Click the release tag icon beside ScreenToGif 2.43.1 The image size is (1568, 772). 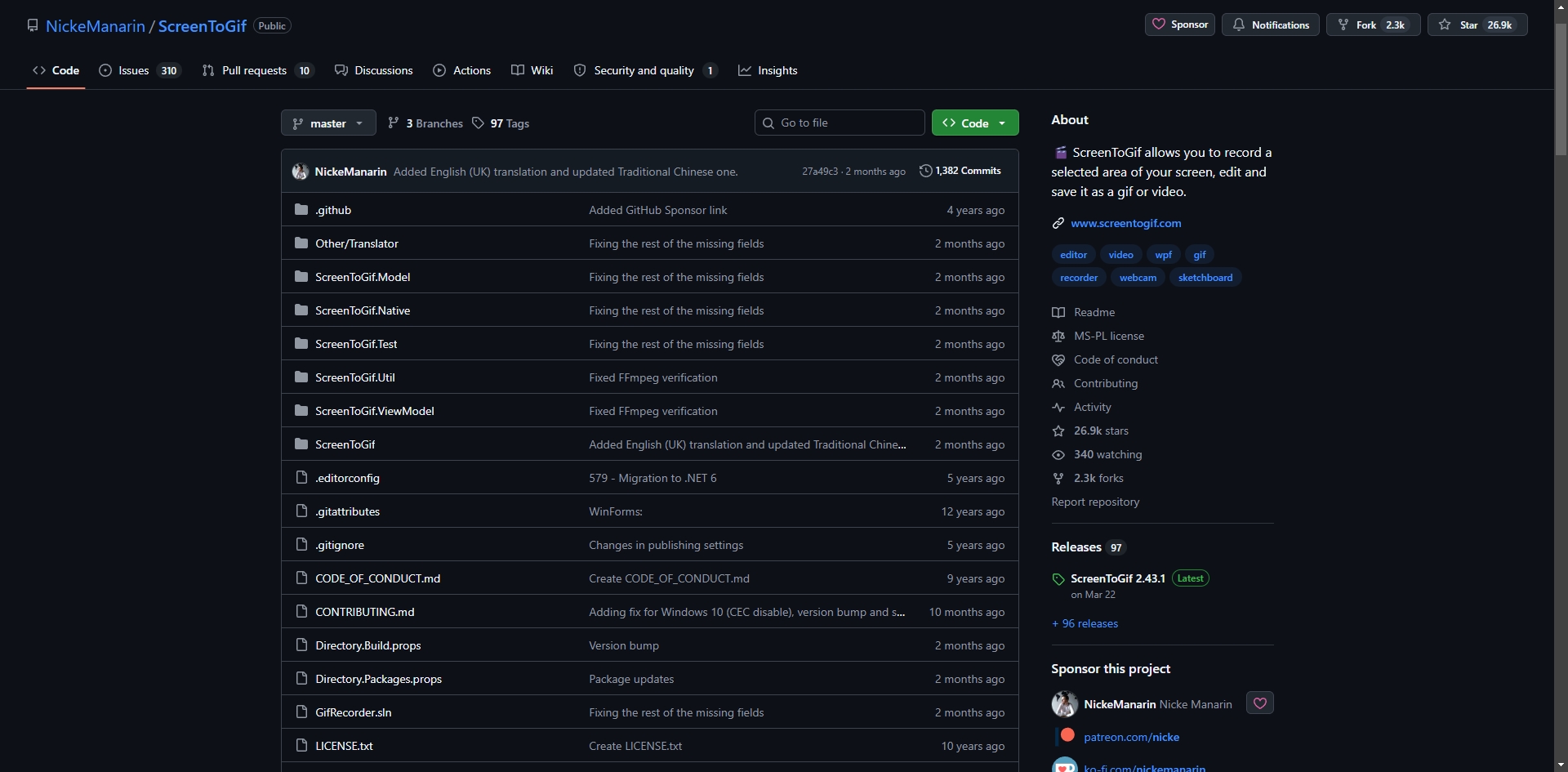coord(1058,579)
